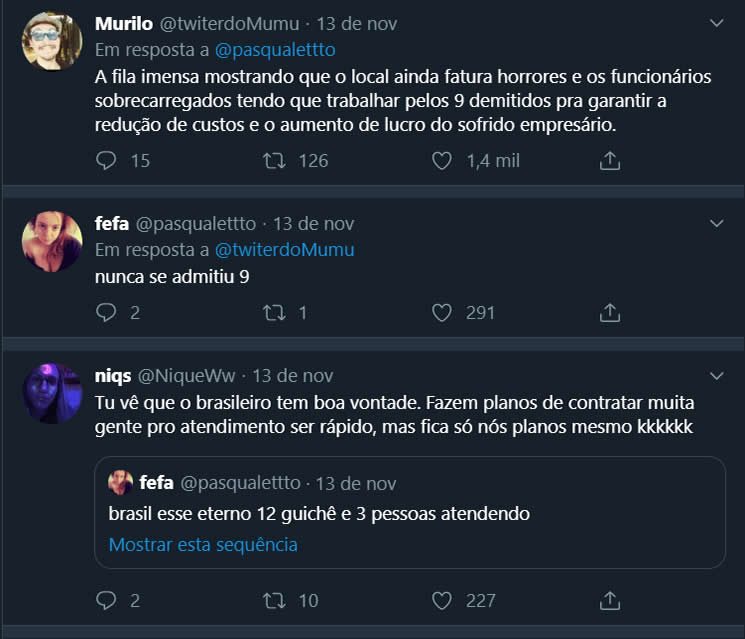745x639 pixels.
Task: Reply to niqs's tweet
Action: tap(107, 600)
